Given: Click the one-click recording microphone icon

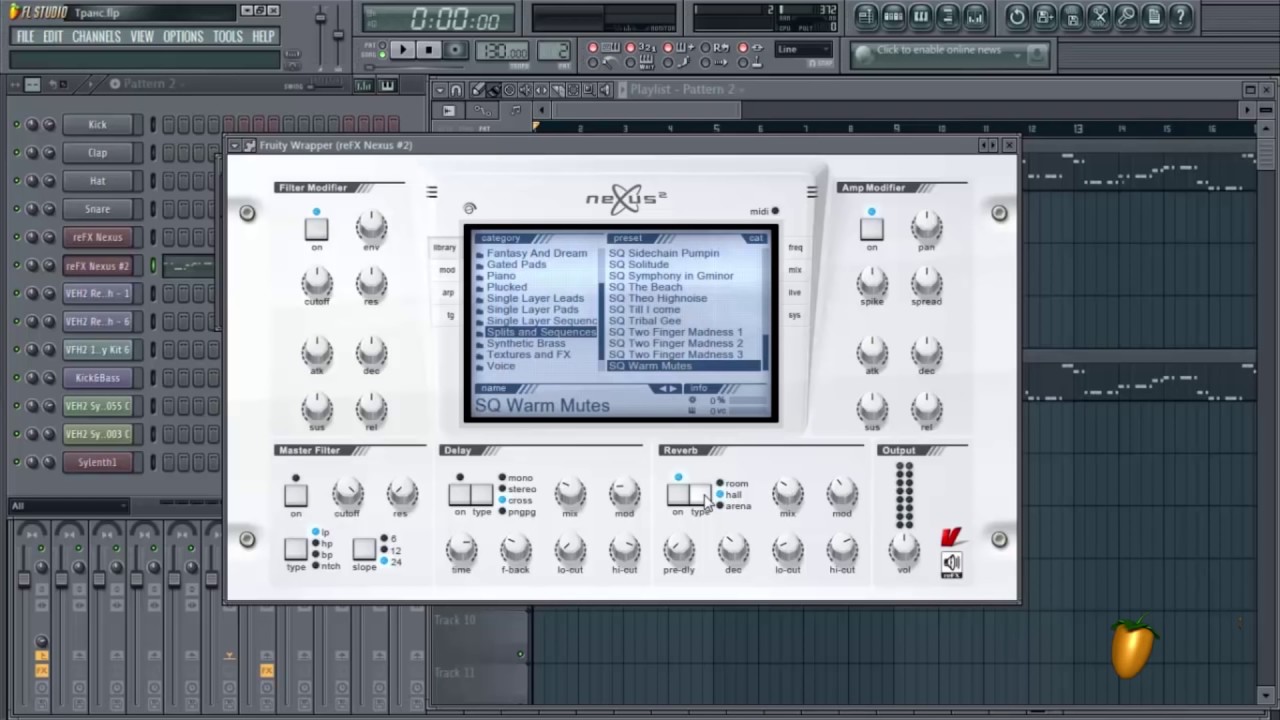Looking at the screenshot, I should pos(1126,16).
